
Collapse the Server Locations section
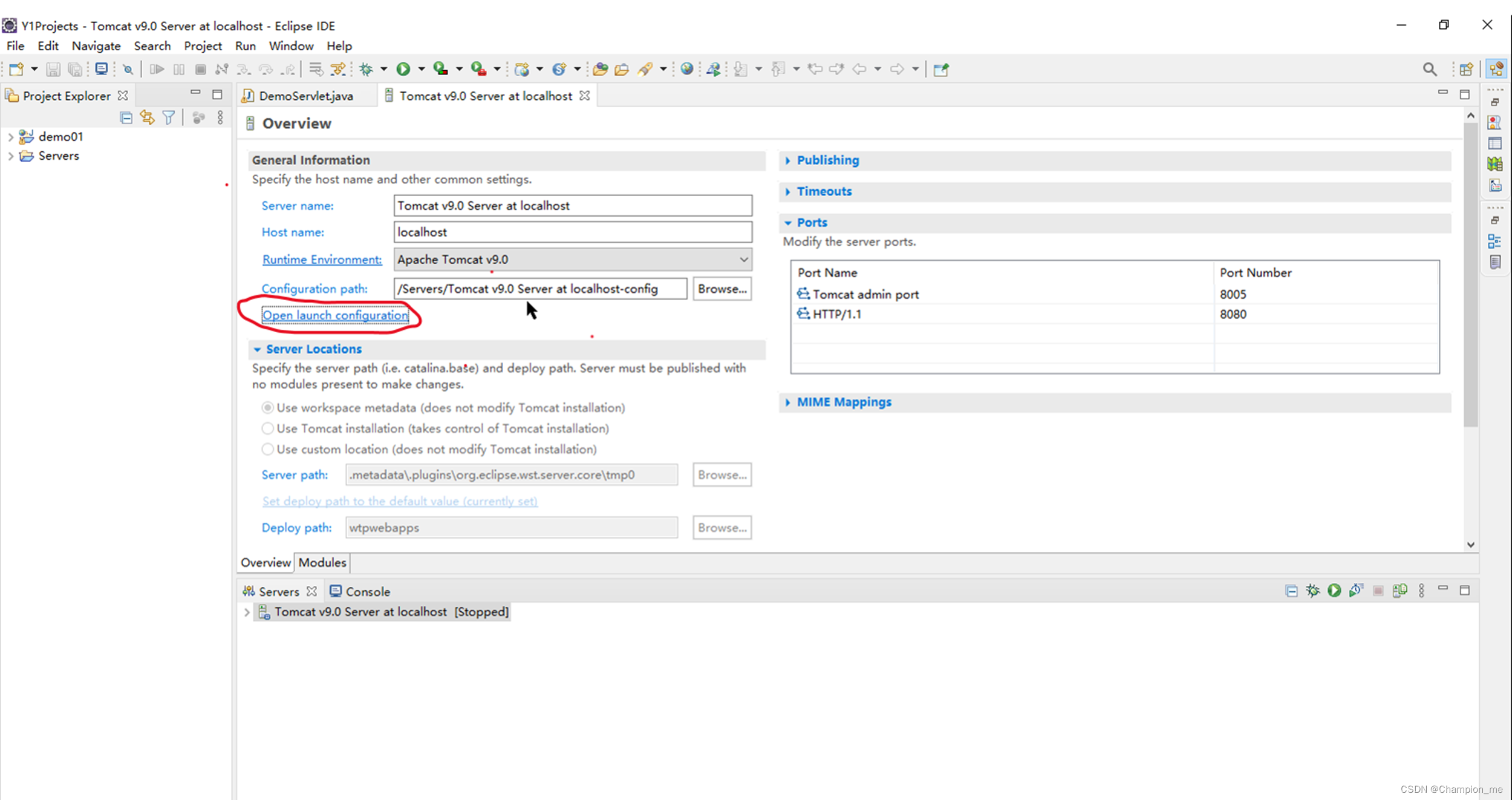click(257, 349)
